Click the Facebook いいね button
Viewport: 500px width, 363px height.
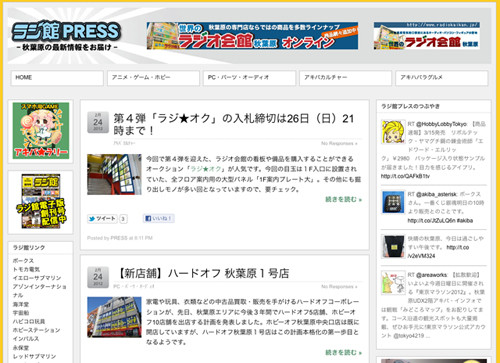(159, 218)
